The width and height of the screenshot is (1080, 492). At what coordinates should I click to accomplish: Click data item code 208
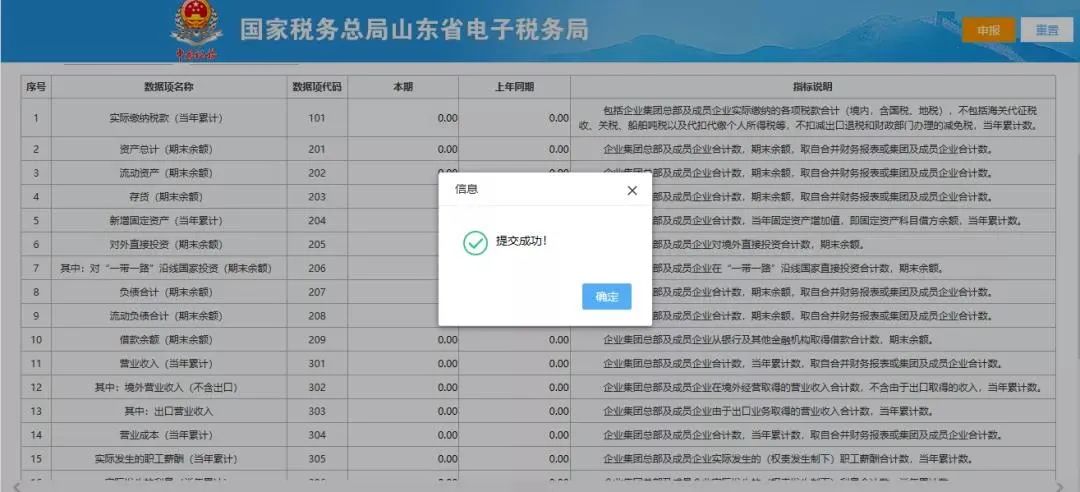[317, 316]
